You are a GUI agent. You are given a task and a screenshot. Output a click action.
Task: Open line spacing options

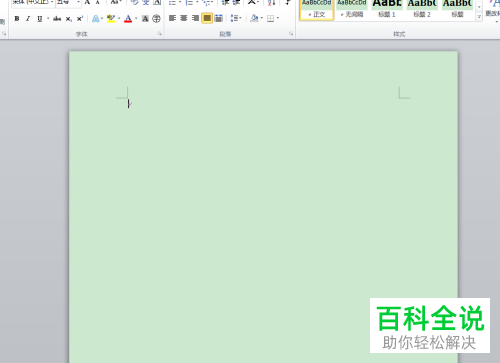[x=236, y=18]
